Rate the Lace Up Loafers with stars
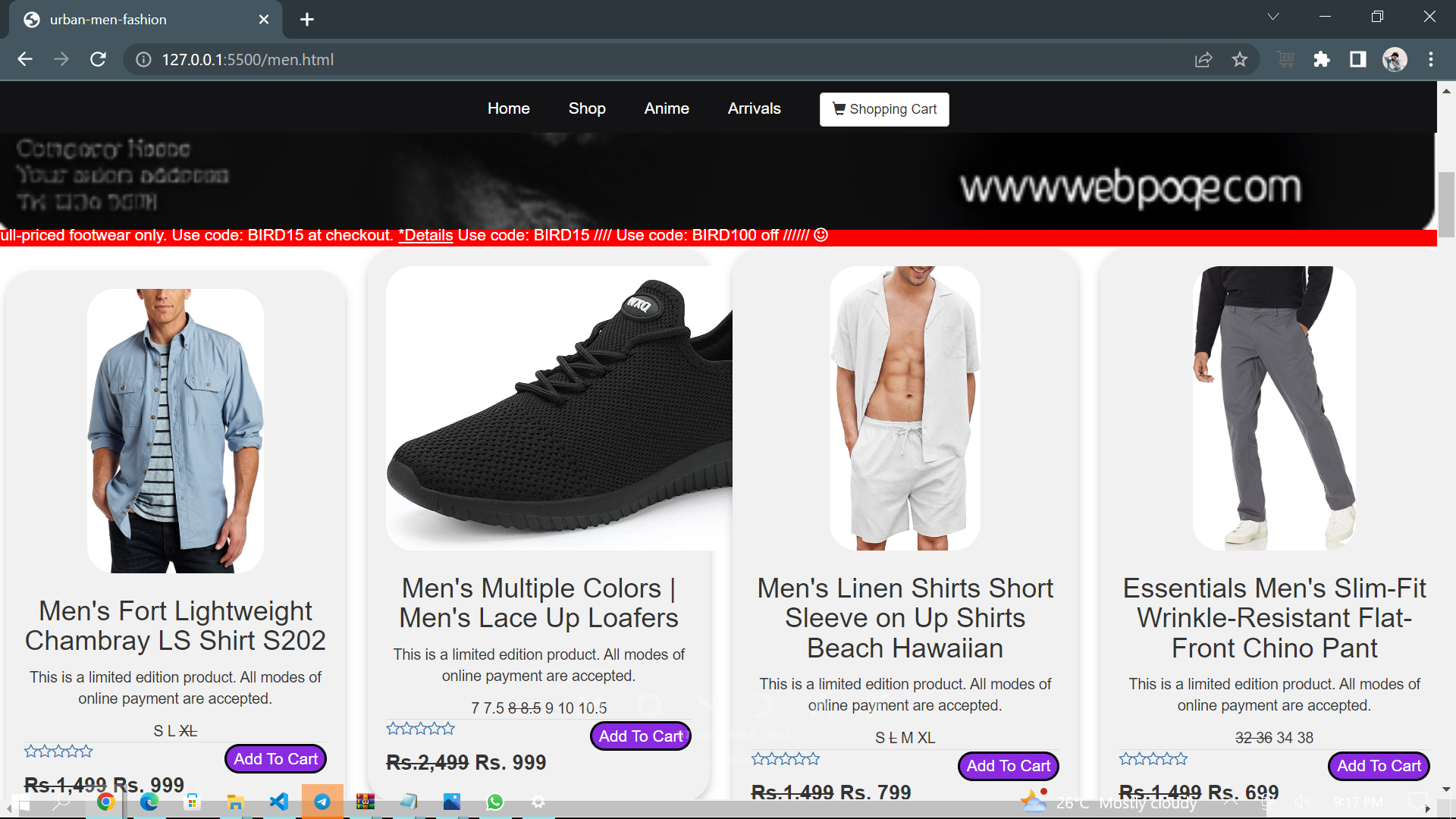The image size is (1456, 819). tap(420, 729)
